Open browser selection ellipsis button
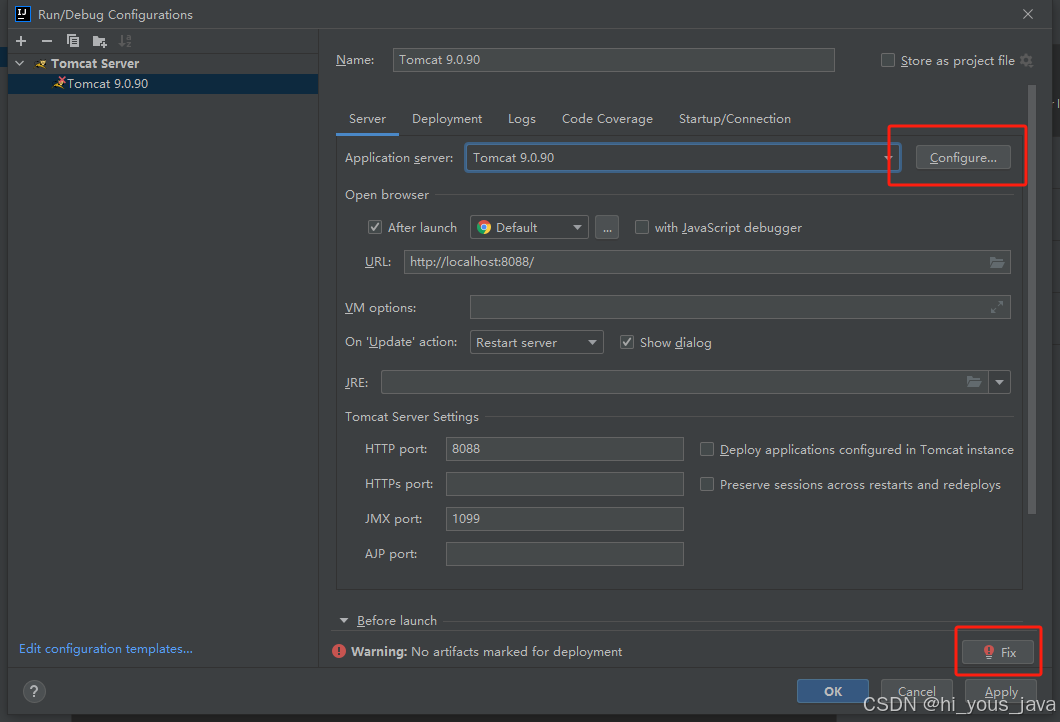The width and height of the screenshot is (1060, 722). 606,228
